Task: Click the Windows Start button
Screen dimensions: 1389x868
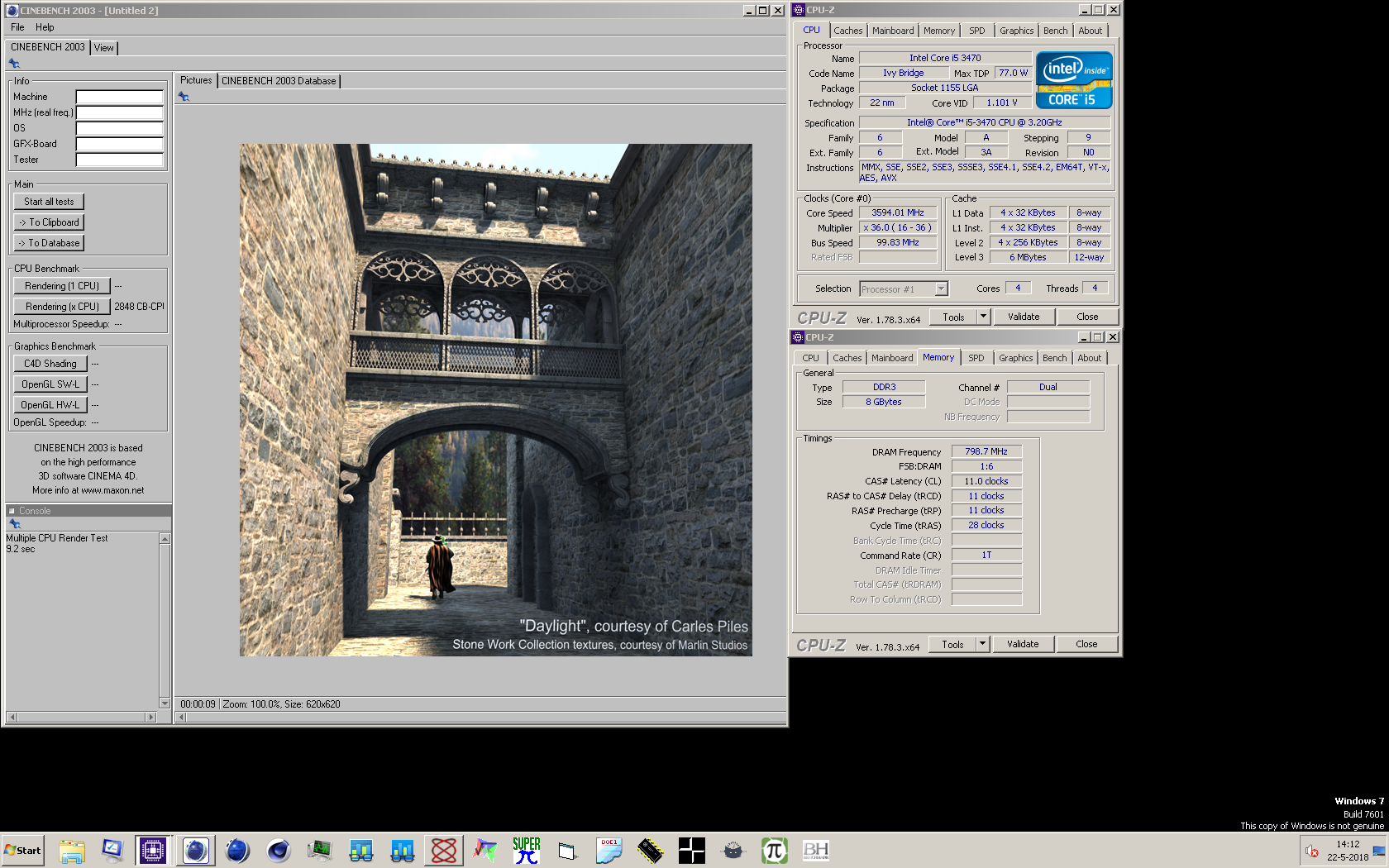Action: coord(22,850)
